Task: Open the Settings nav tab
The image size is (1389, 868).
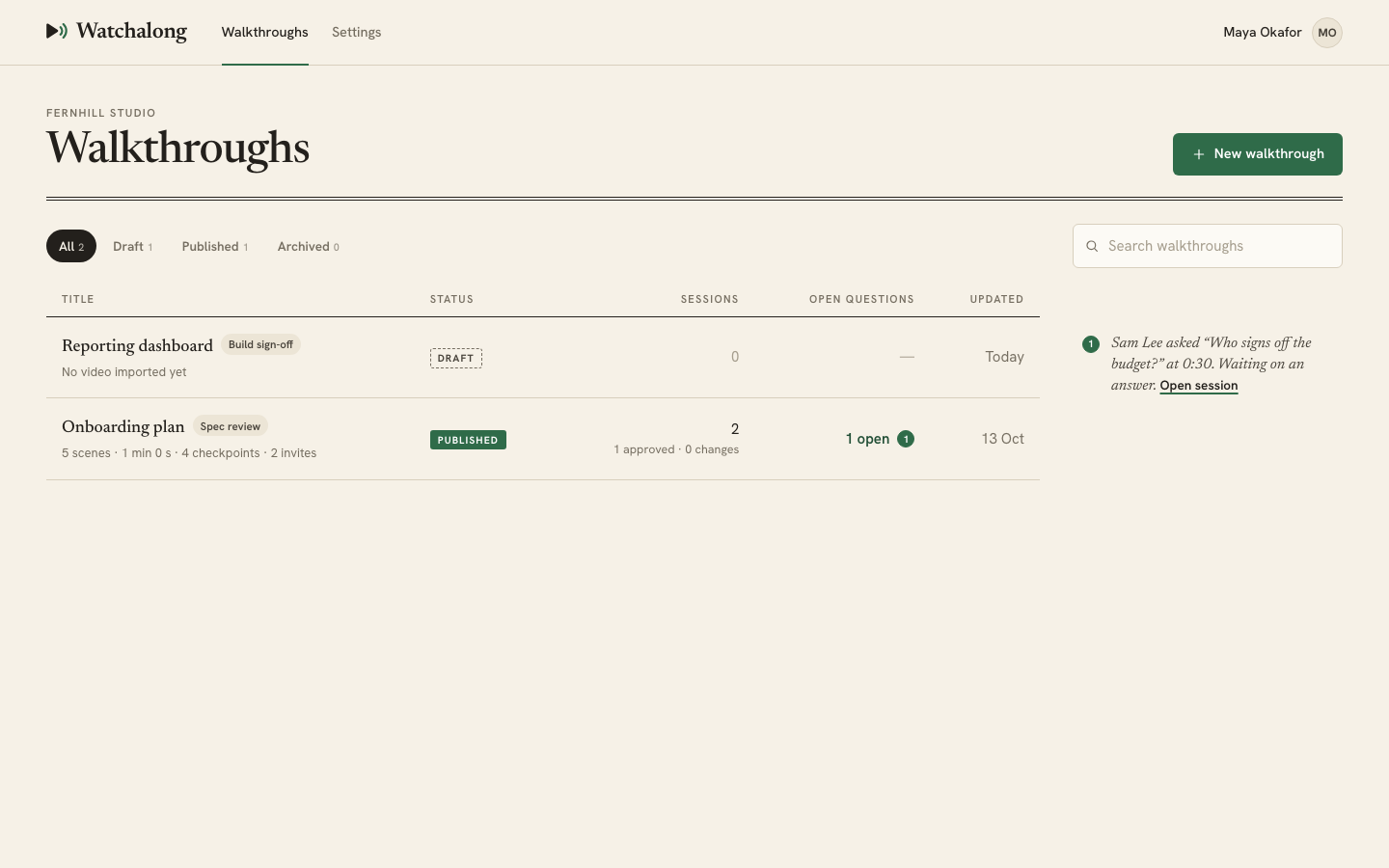Action: [357, 32]
